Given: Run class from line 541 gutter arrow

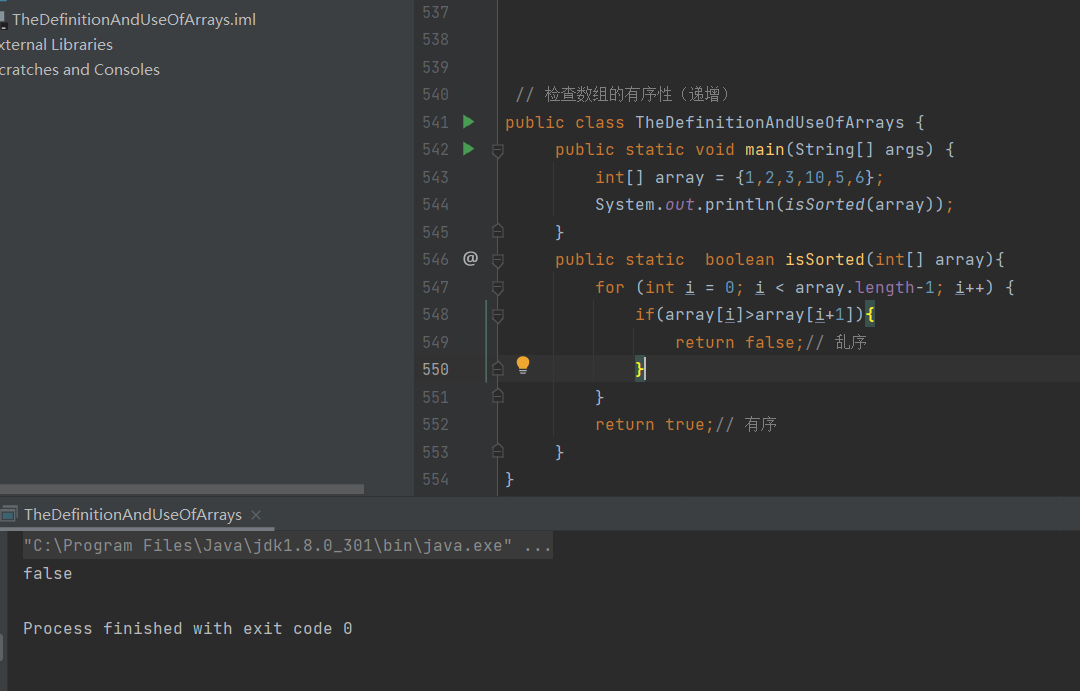Looking at the screenshot, I should click(468, 122).
